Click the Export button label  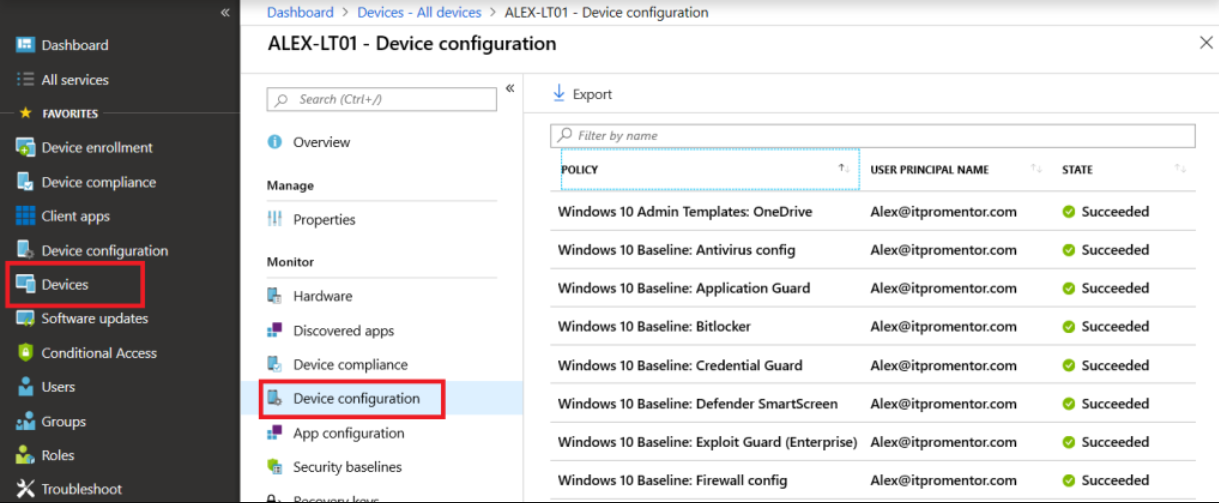tap(592, 94)
